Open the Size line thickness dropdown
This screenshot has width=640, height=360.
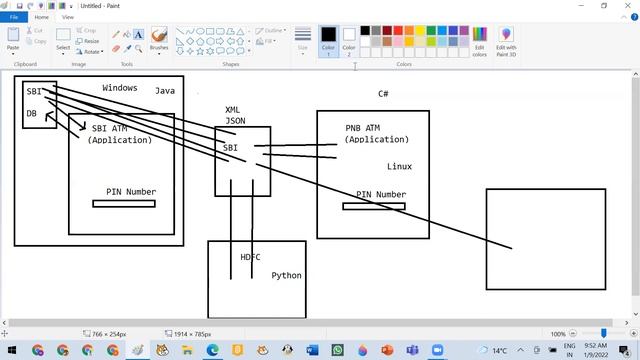[303, 42]
